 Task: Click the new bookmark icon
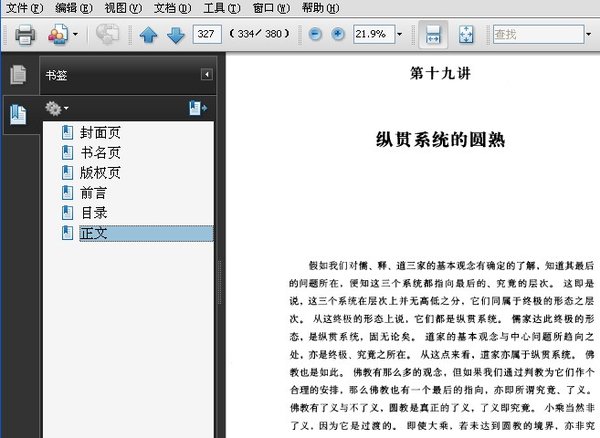pos(197,108)
